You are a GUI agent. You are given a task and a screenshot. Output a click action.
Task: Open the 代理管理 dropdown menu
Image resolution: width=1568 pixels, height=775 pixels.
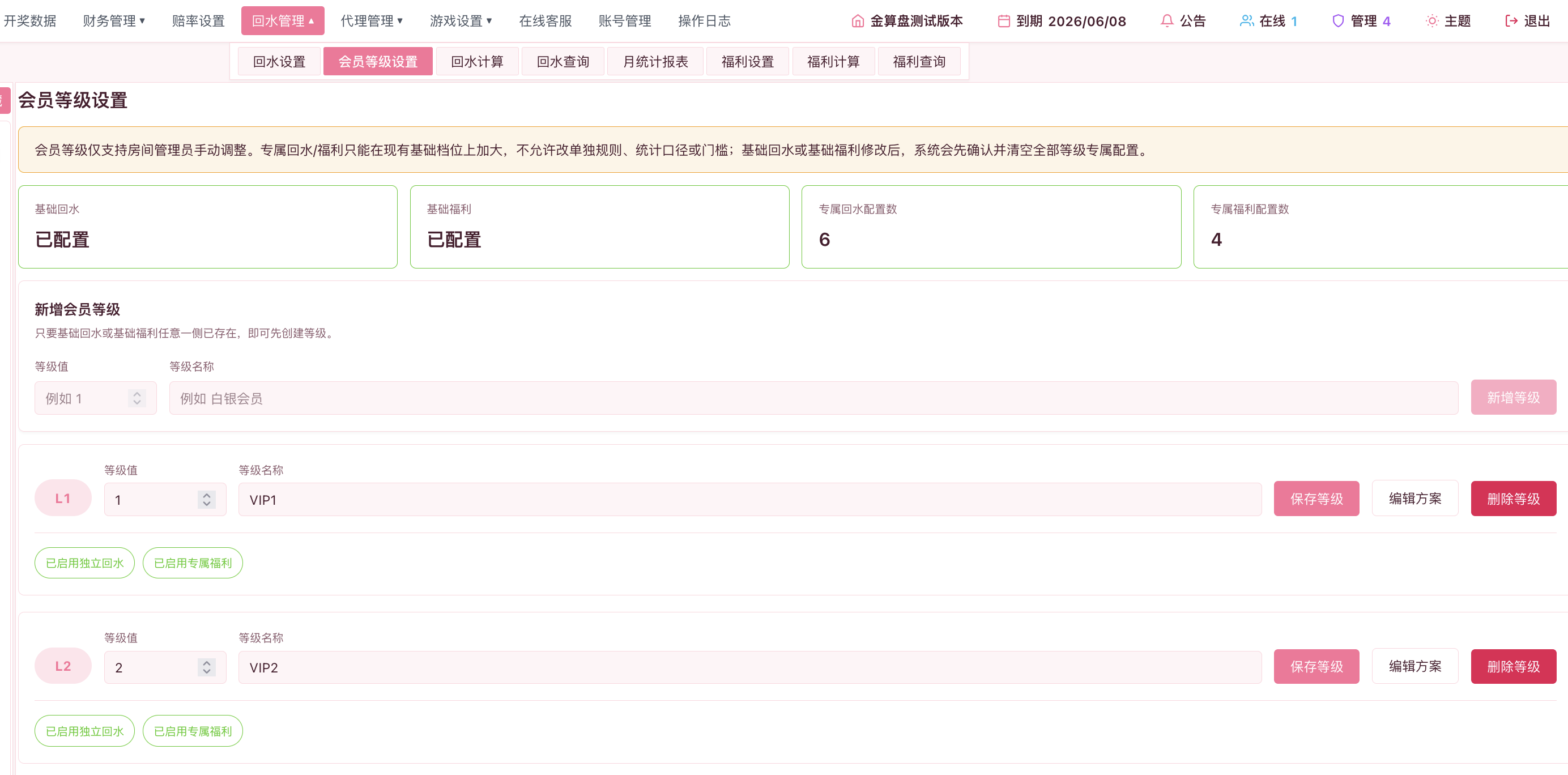[x=371, y=21]
